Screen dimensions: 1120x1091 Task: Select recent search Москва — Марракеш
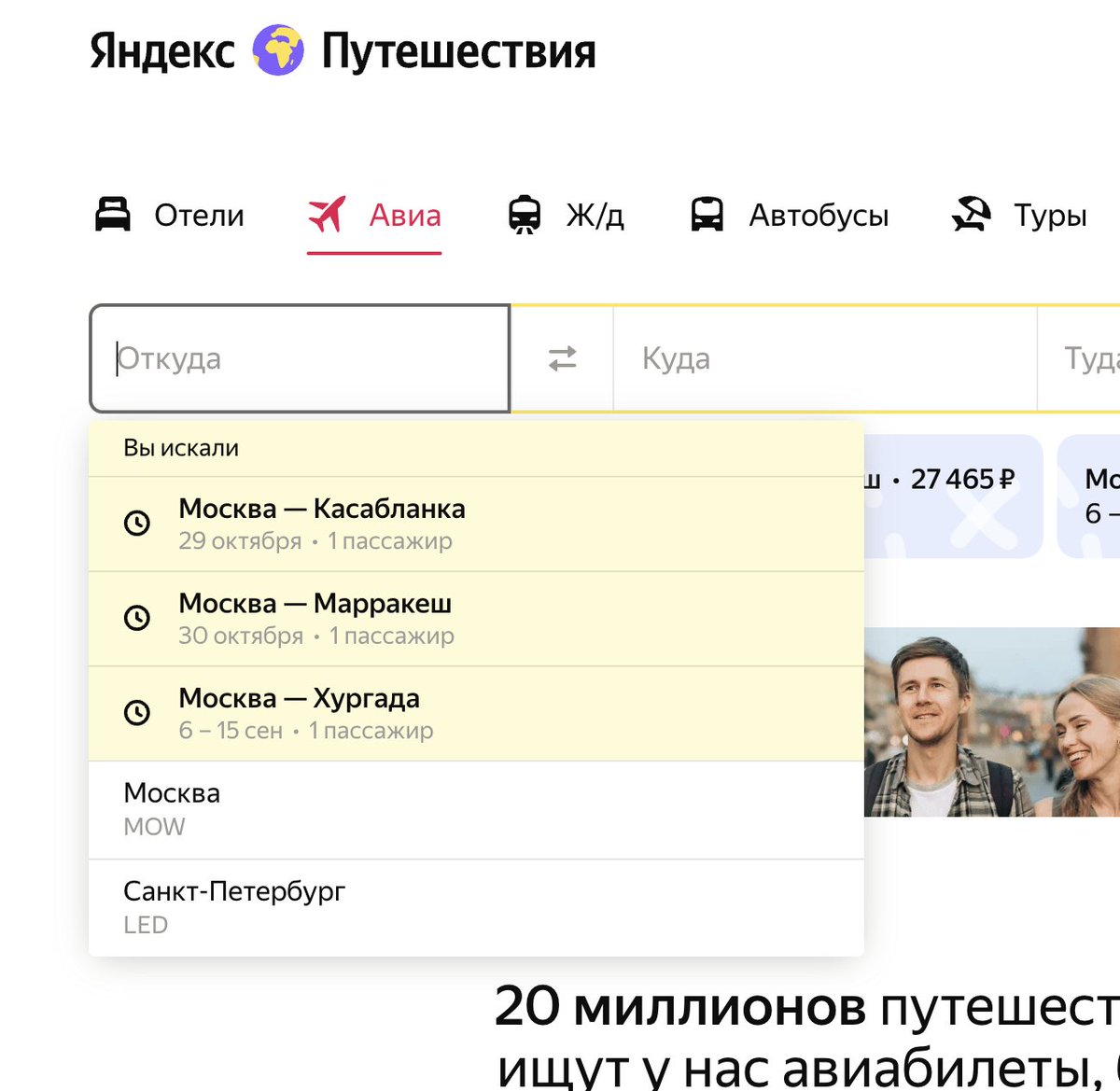(373, 618)
